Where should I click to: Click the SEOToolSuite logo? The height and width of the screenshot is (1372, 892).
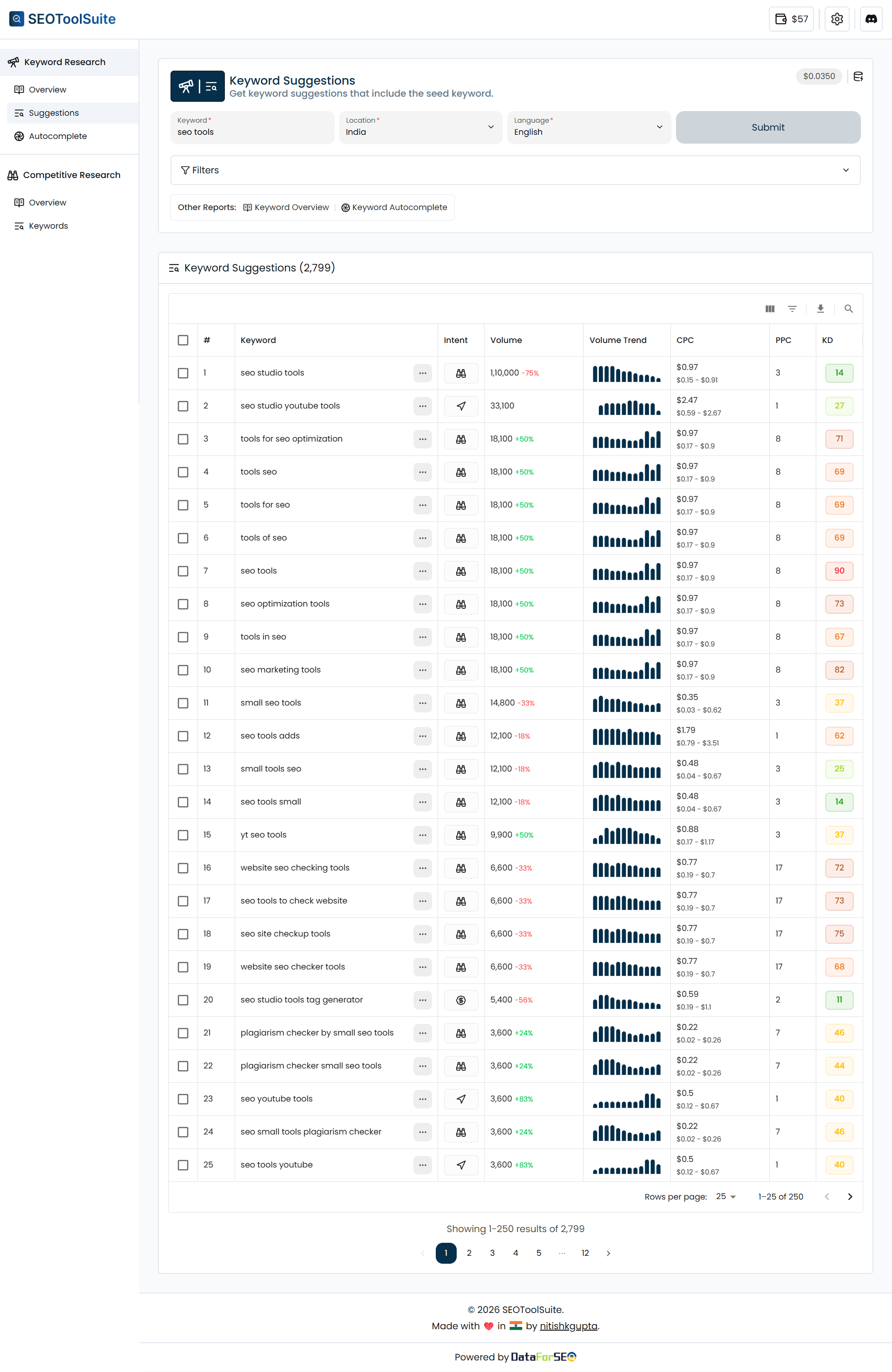[62, 19]
